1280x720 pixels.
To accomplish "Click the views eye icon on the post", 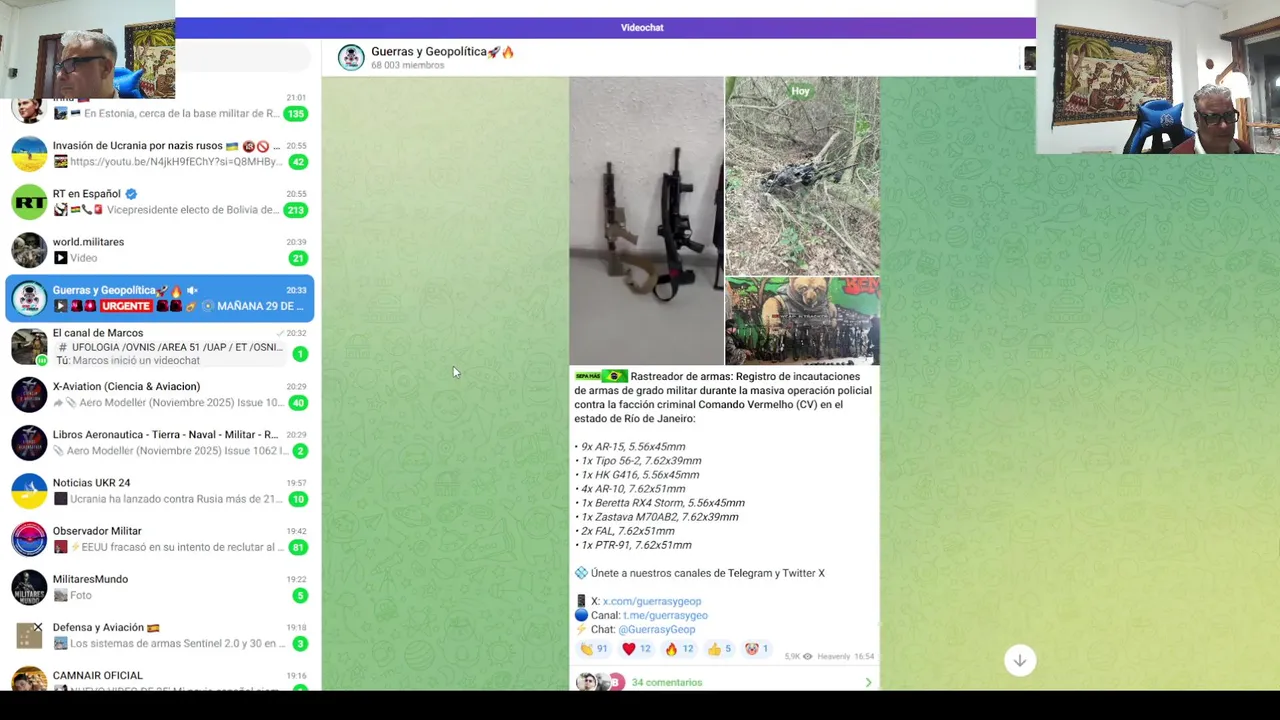I will (x=807, y=657).
